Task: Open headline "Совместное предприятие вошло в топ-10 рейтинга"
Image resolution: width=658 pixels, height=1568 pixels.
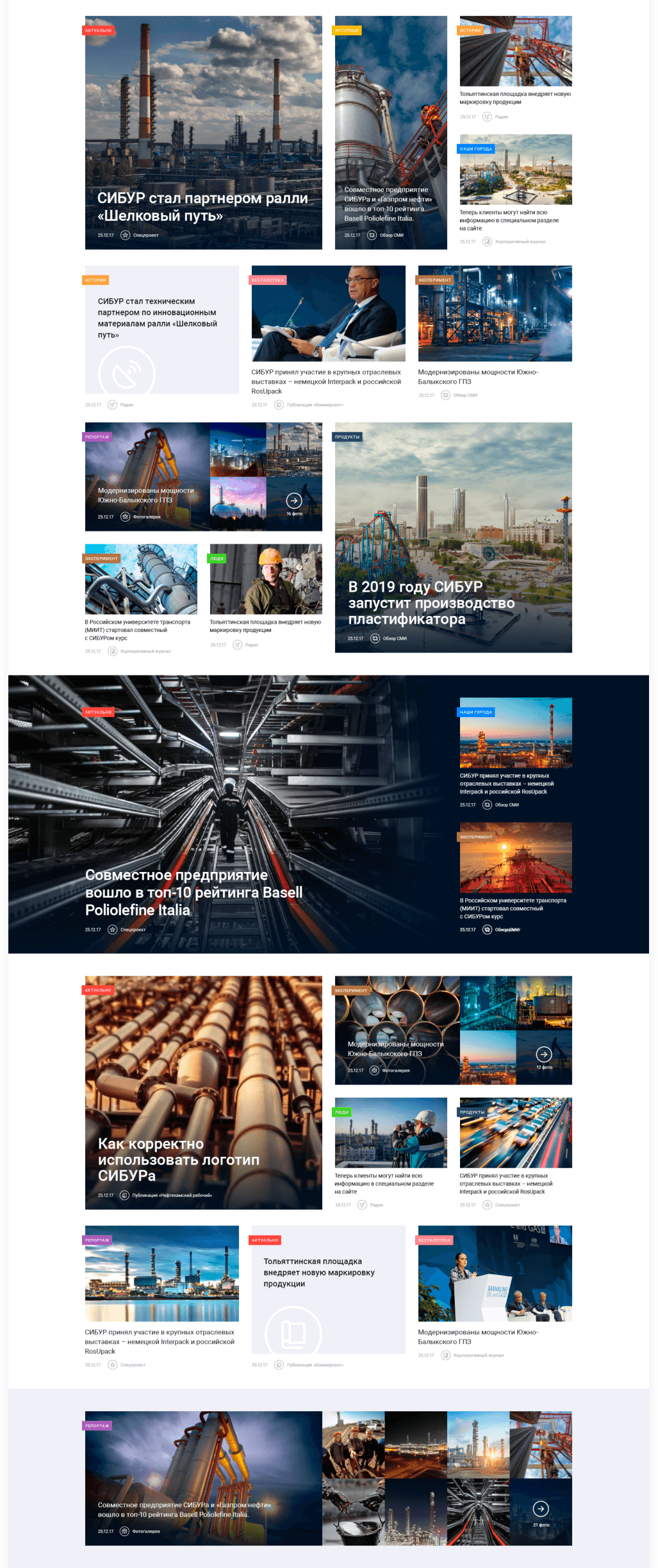Action: tap(193, 892)
